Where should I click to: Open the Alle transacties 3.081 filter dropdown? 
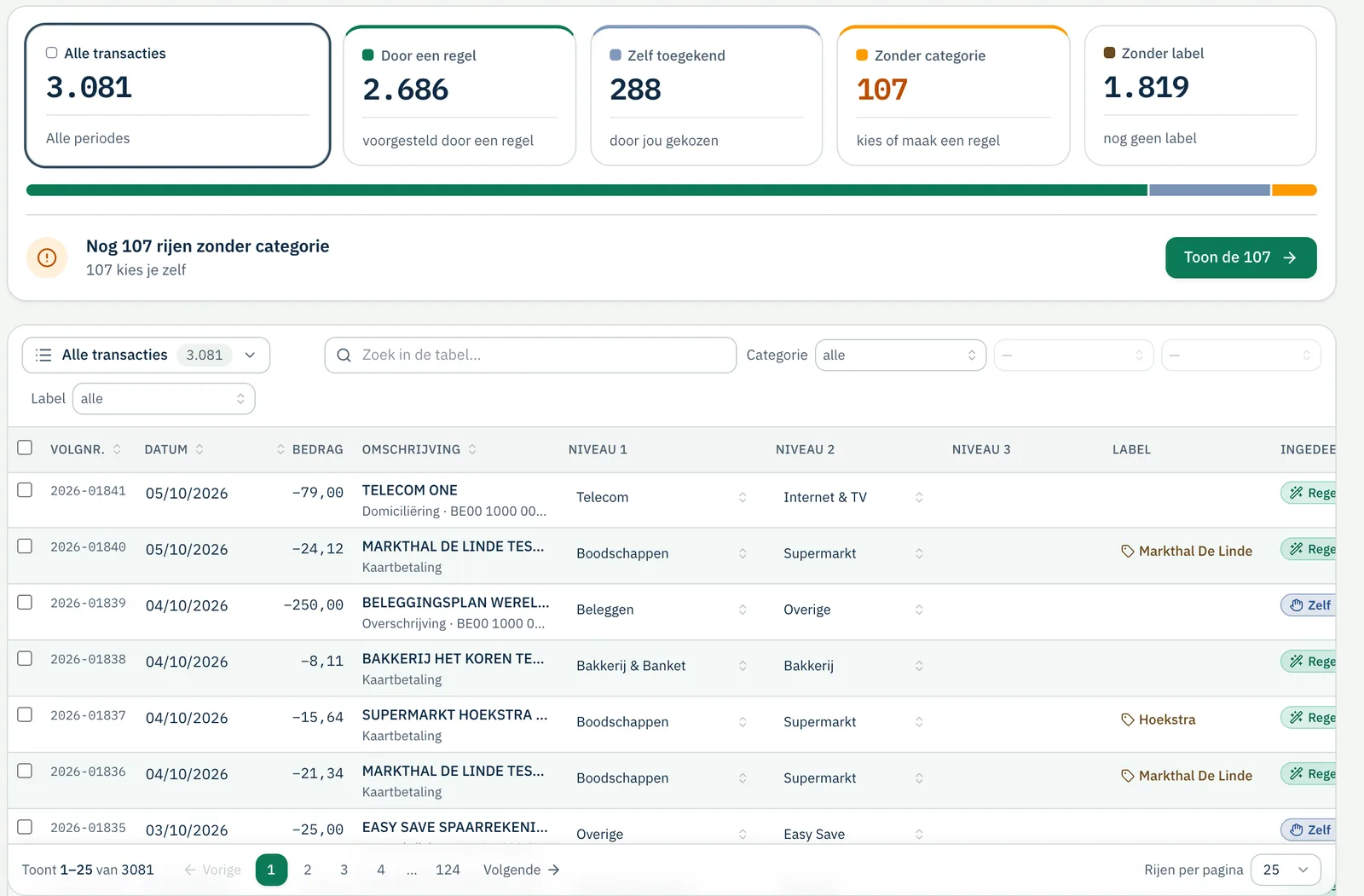146,356
